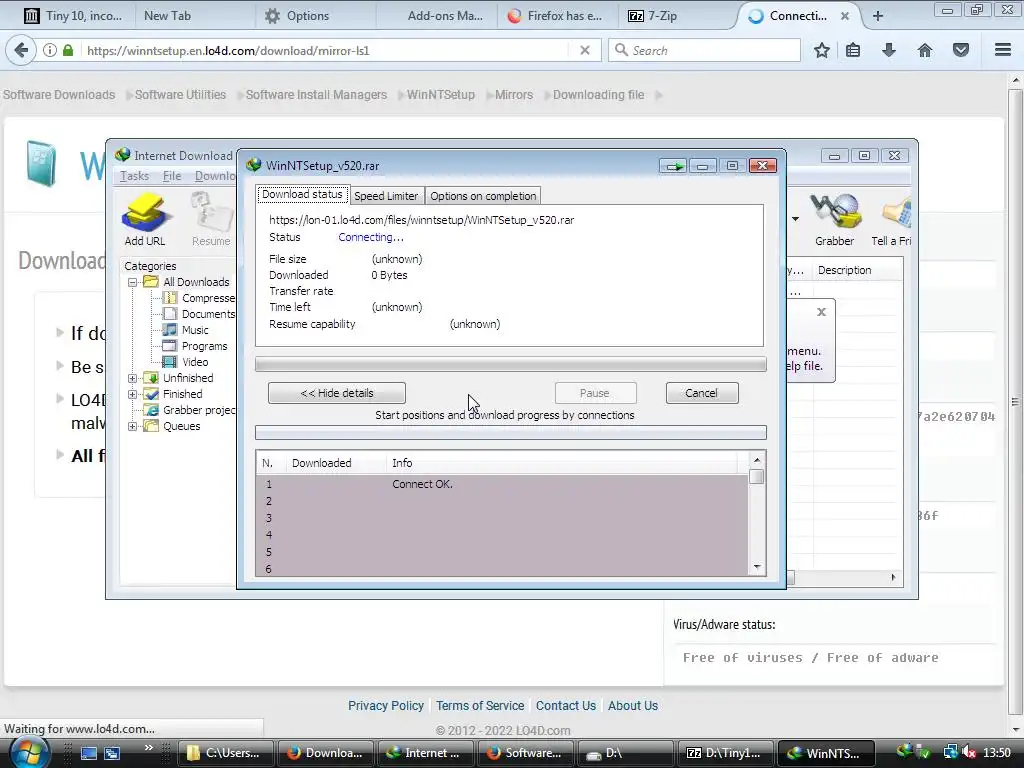Click the green padlock in address bar
This screenshot has width=1024, height=768.
68,50
